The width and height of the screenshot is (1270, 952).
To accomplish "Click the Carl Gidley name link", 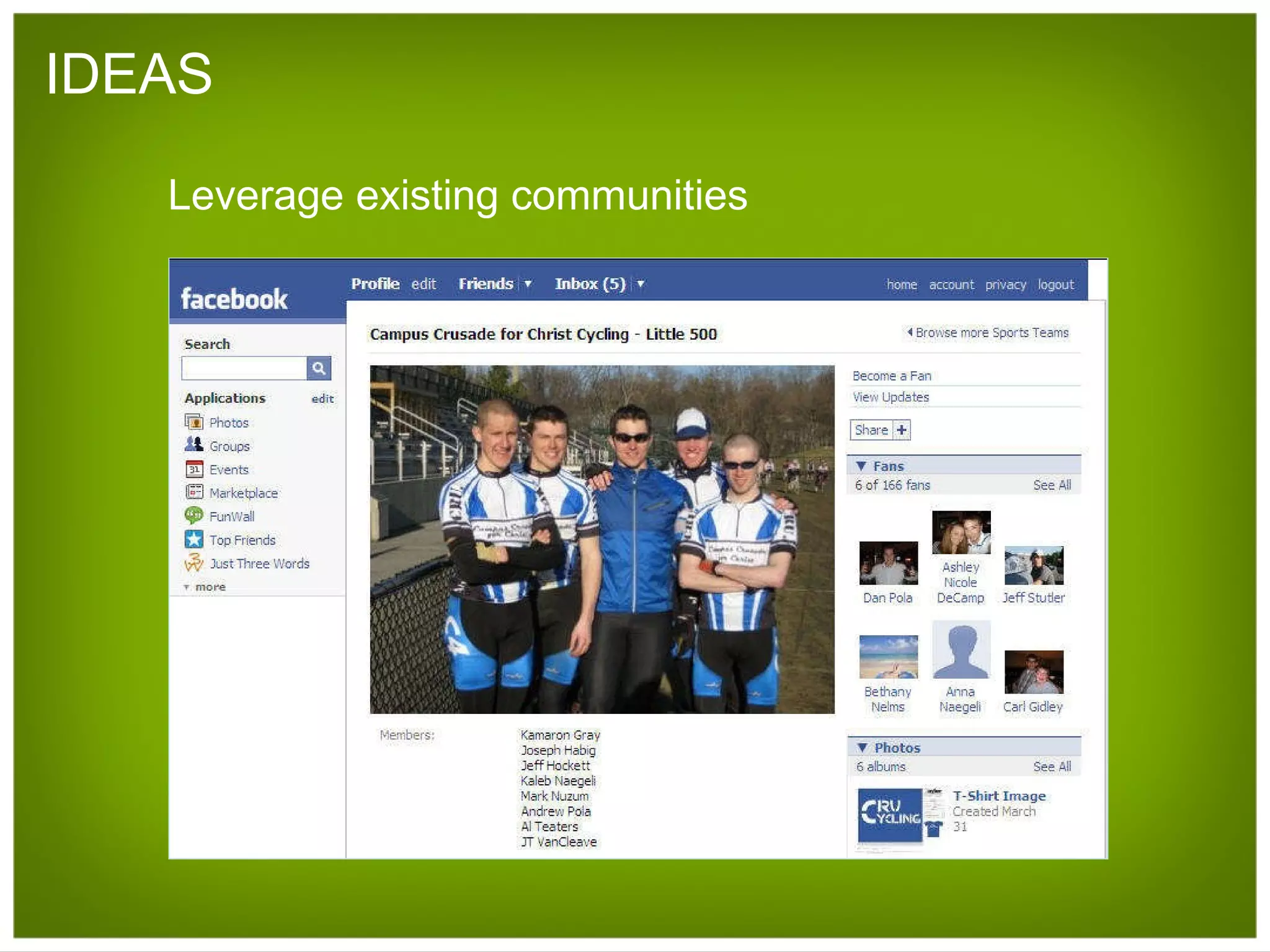I will coord(1033,707).
